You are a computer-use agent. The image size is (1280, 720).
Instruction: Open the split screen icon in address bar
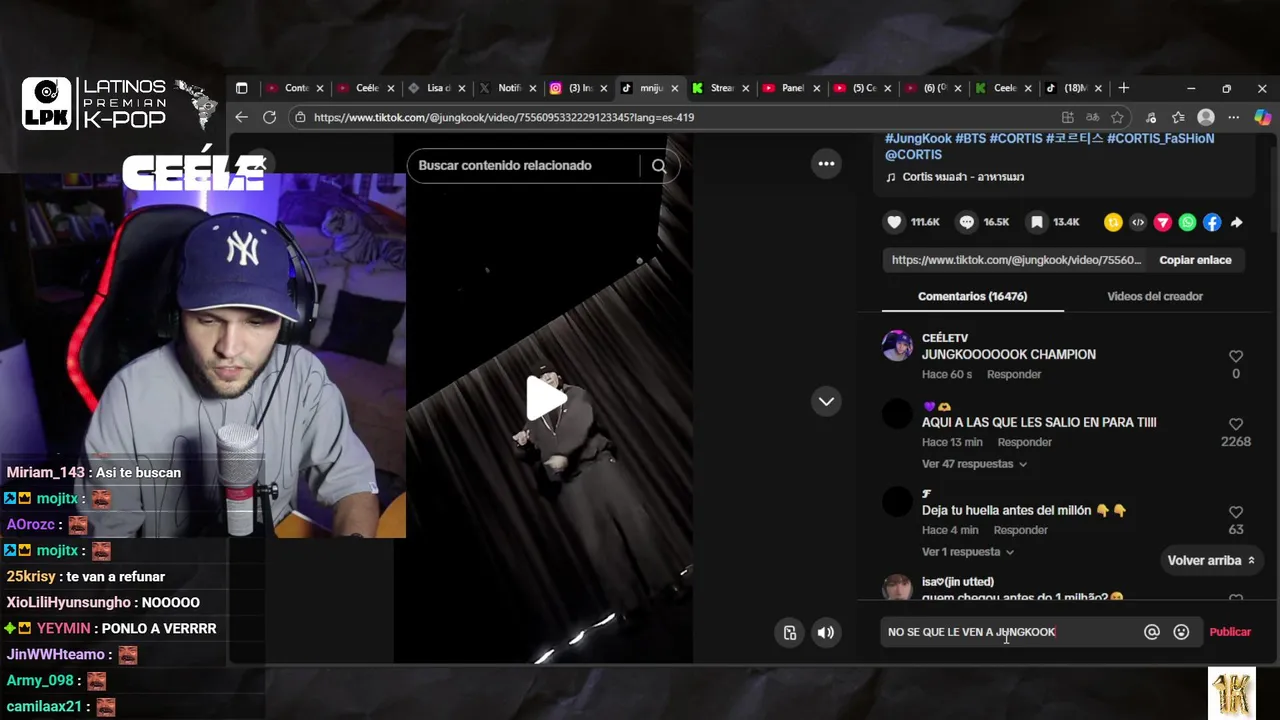1068,117
